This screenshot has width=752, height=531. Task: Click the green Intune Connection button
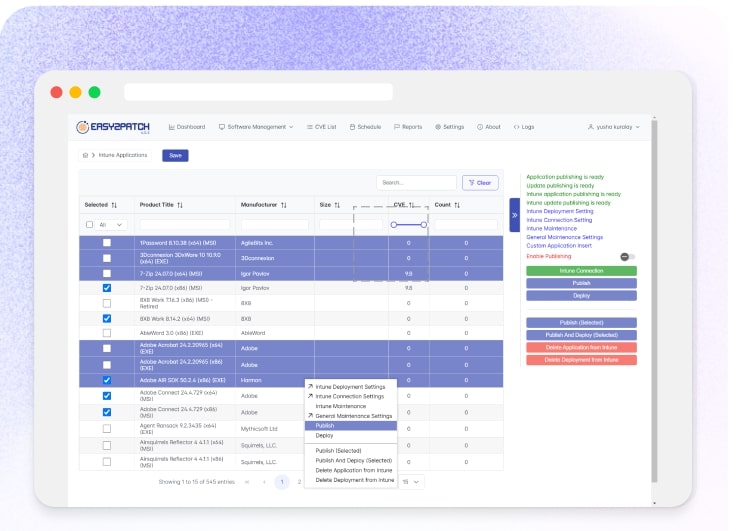pyautogui.click(x=581, y=271)
